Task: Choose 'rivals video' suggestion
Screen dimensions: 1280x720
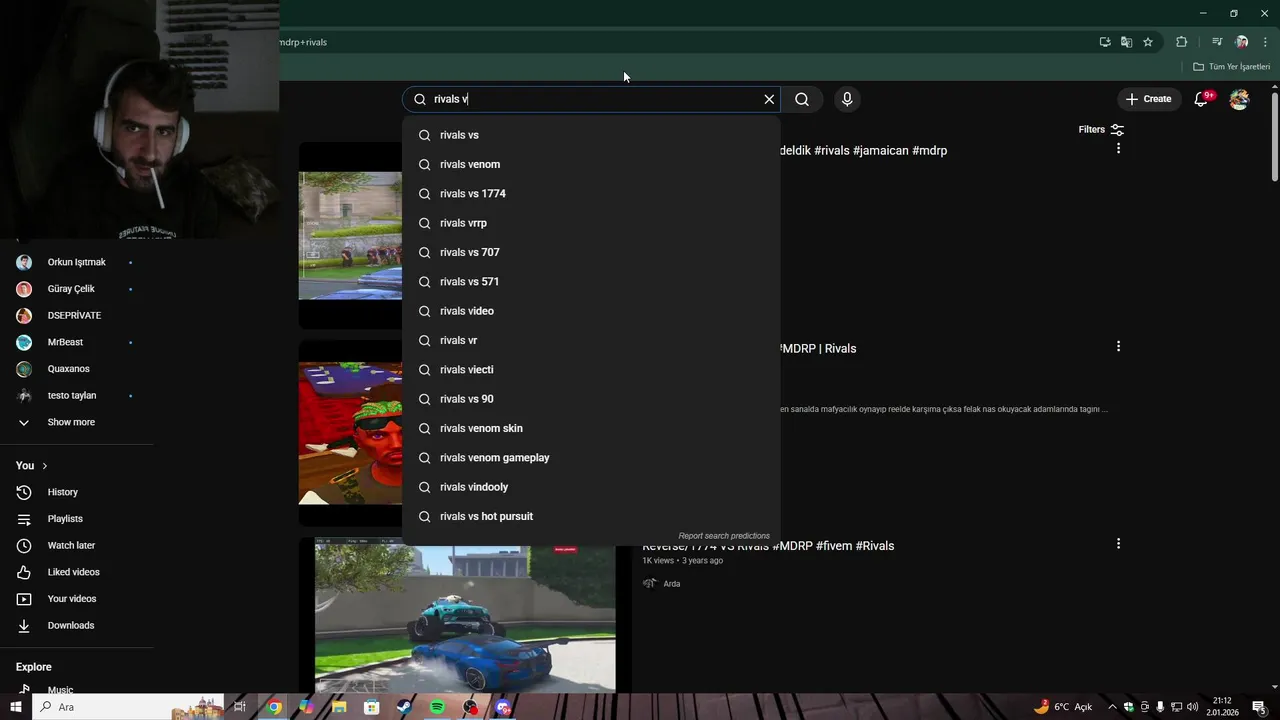Action: [x=591, y=311]
